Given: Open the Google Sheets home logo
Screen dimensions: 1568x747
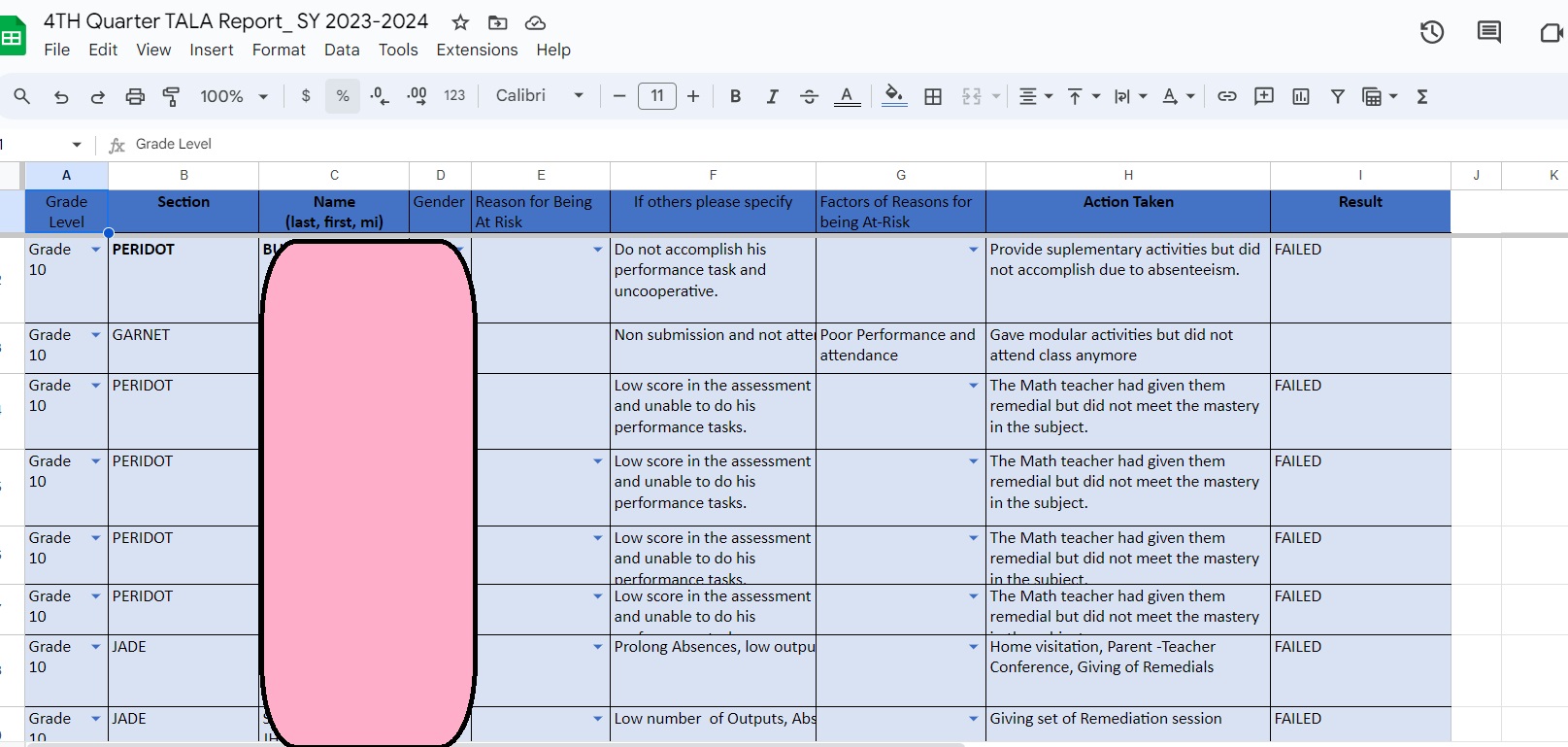Looking at the screenshot, I should pos(12,37).
